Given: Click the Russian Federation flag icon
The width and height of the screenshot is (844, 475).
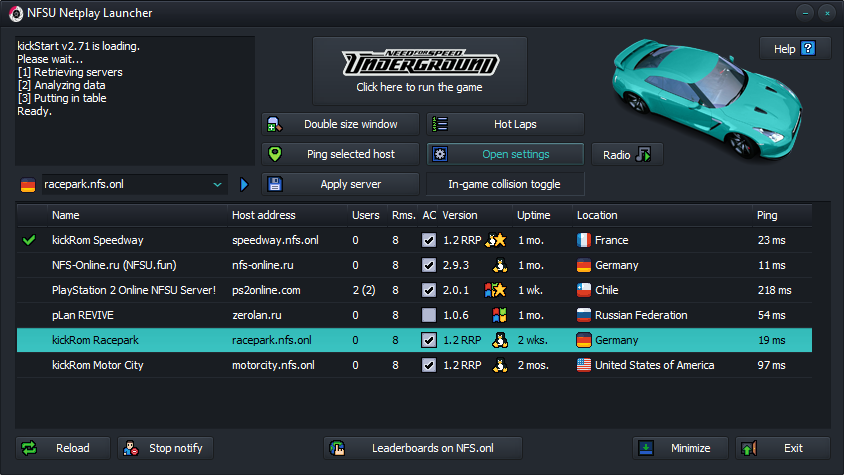Looking at the screenshot, I should (x=583, y=315).
